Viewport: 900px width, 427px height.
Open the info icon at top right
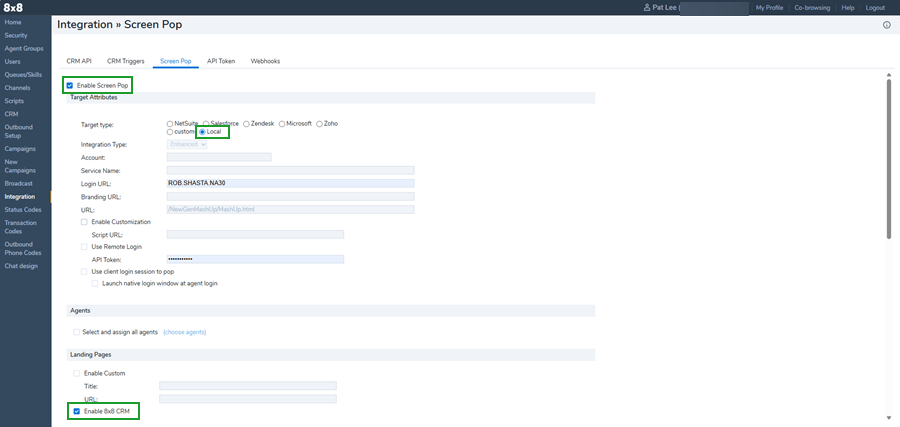pos(886,25)
